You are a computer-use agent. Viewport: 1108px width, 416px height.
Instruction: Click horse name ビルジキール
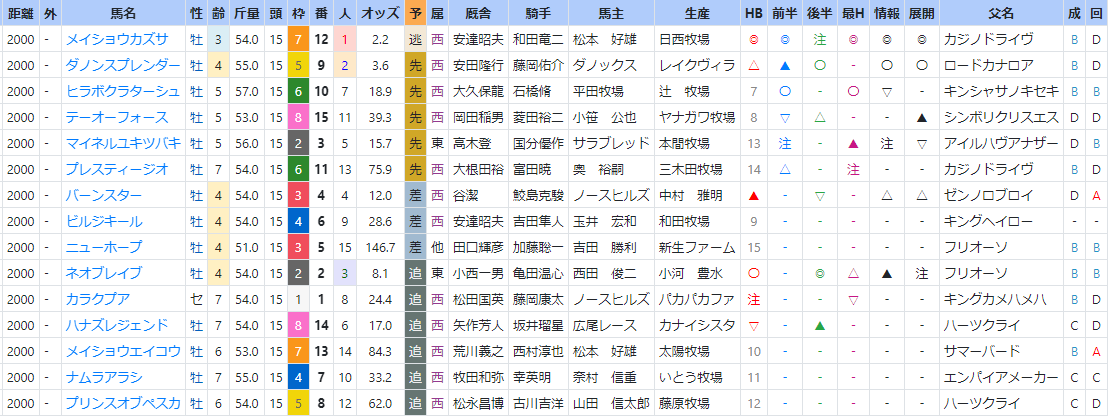click(104, 221)
